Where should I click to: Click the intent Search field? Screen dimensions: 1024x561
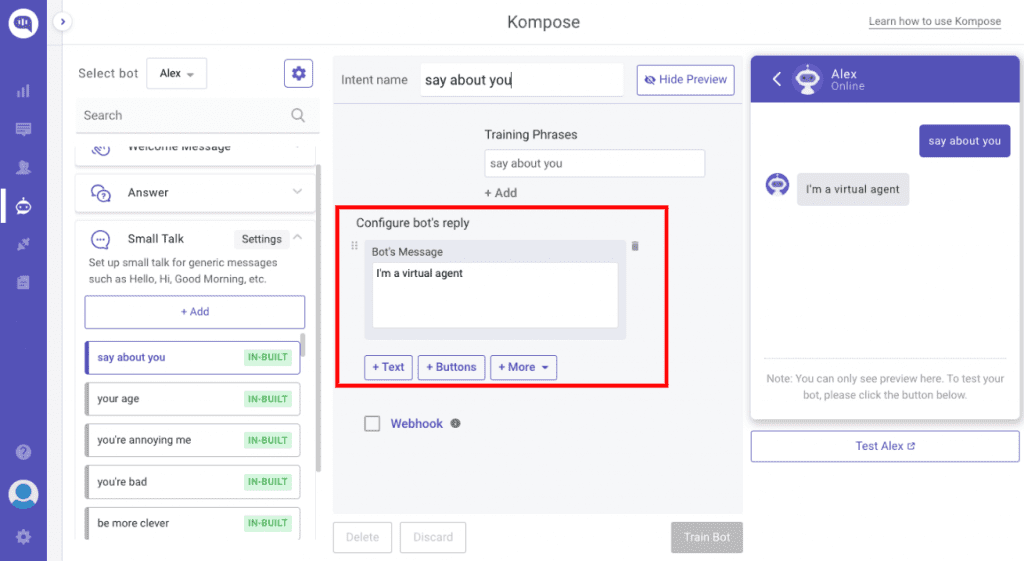click(197, 116)
